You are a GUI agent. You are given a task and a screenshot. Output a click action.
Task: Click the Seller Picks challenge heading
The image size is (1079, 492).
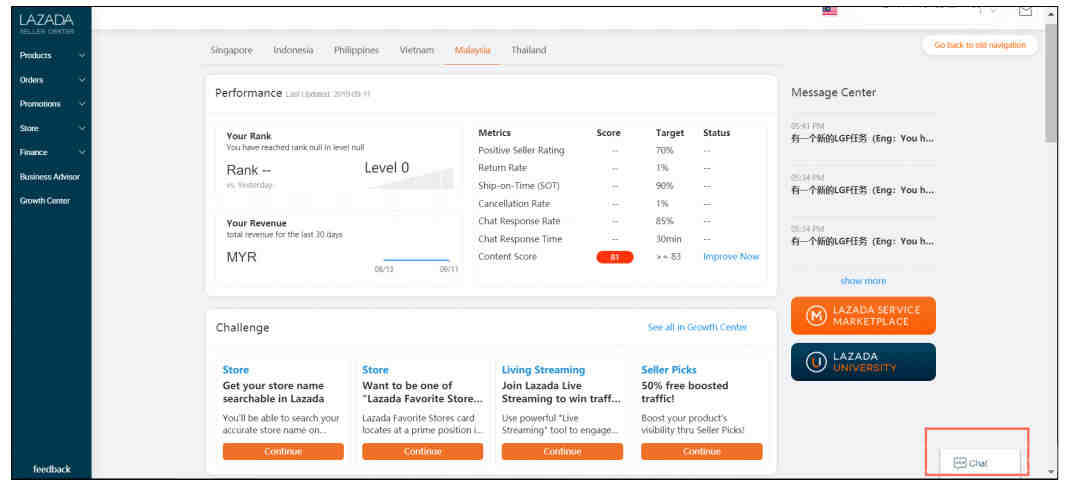(x=669, y=370)
